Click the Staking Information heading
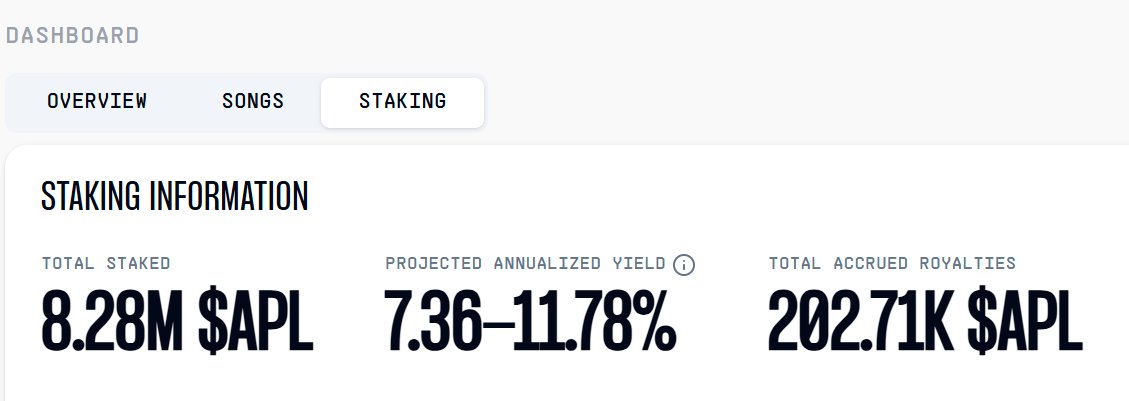 click(174, 196)
